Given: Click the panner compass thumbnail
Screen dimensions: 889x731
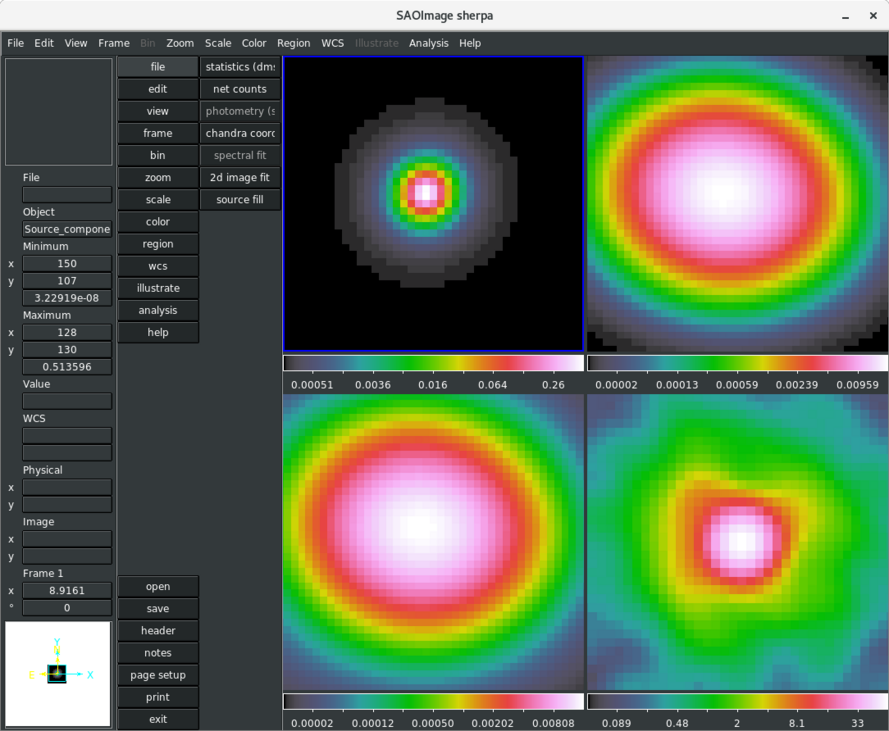Looking at the screenshot, I should click(x=58, y=673).
